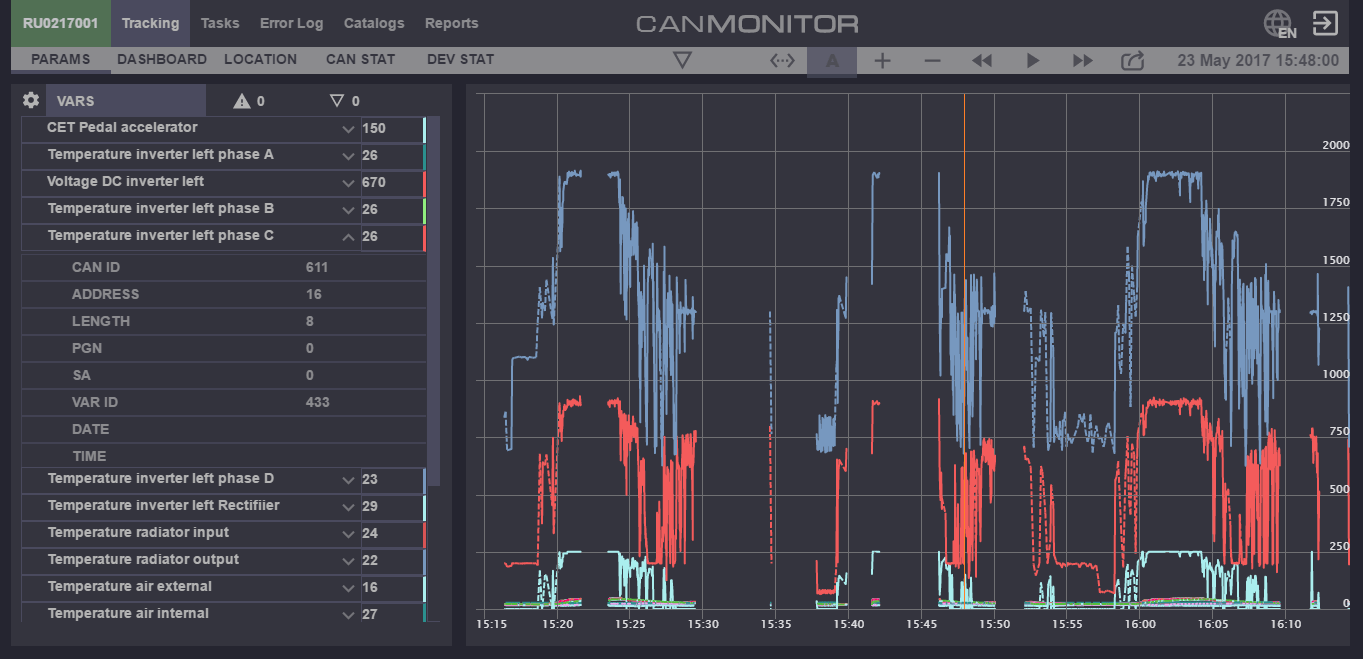
Task: Expand the Temperature radiator input row
Action: (348, 534)
